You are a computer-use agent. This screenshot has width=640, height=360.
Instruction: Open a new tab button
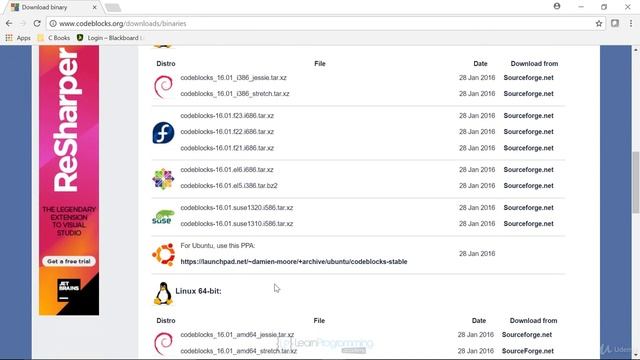click(113, 7)
